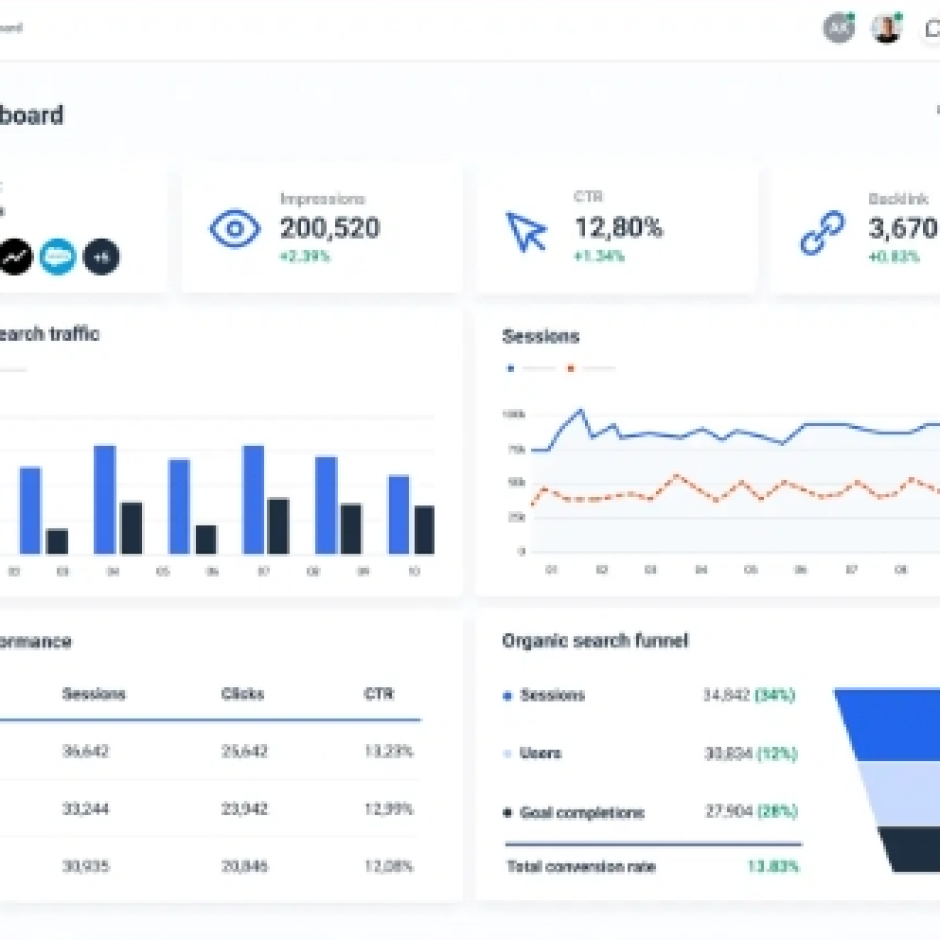The width and height of the screenshot is (940, 940).
Task: Sort table by CTR column header
Action: [379, 694]
